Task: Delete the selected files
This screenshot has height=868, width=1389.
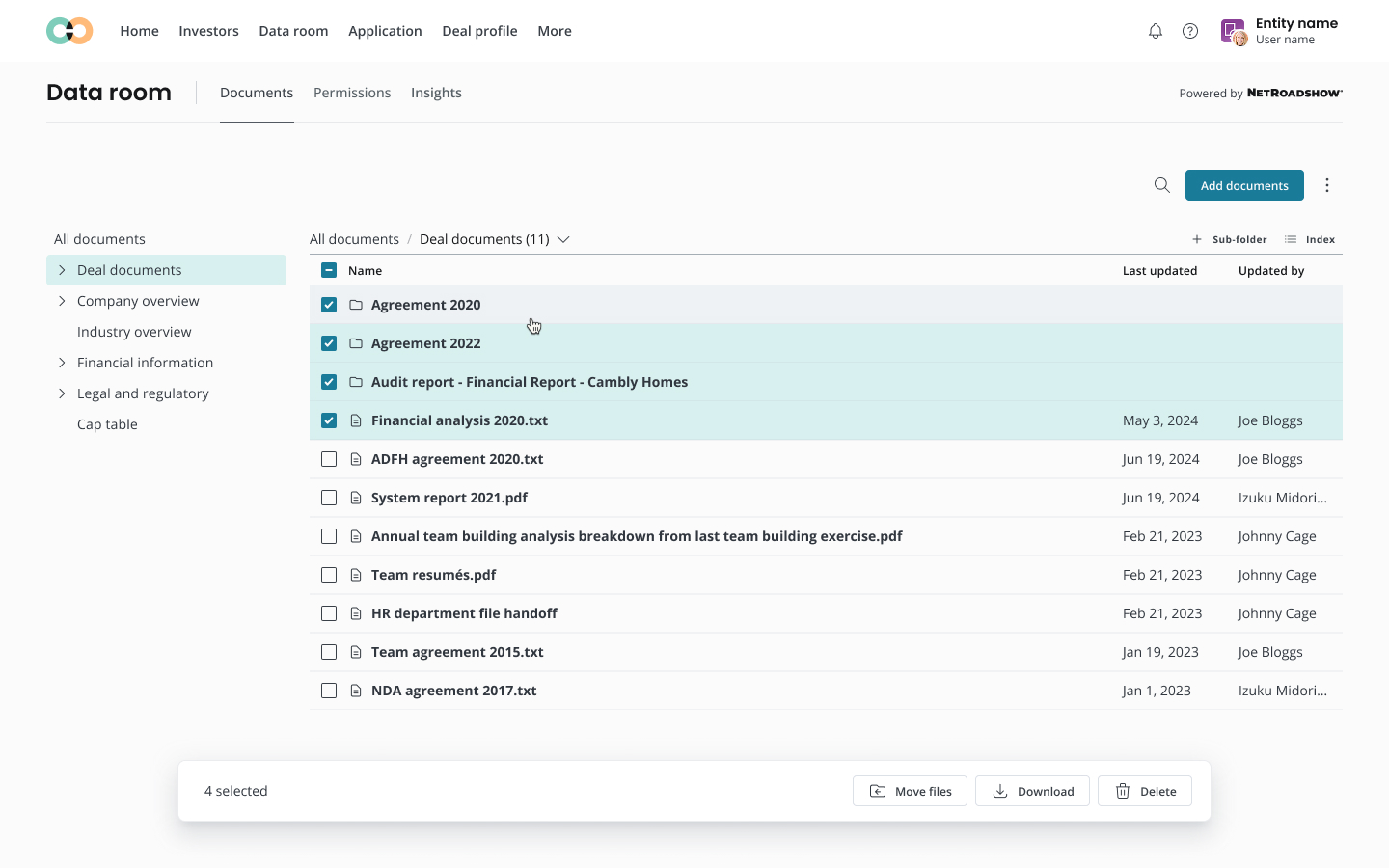Action: coord(1144,791)
